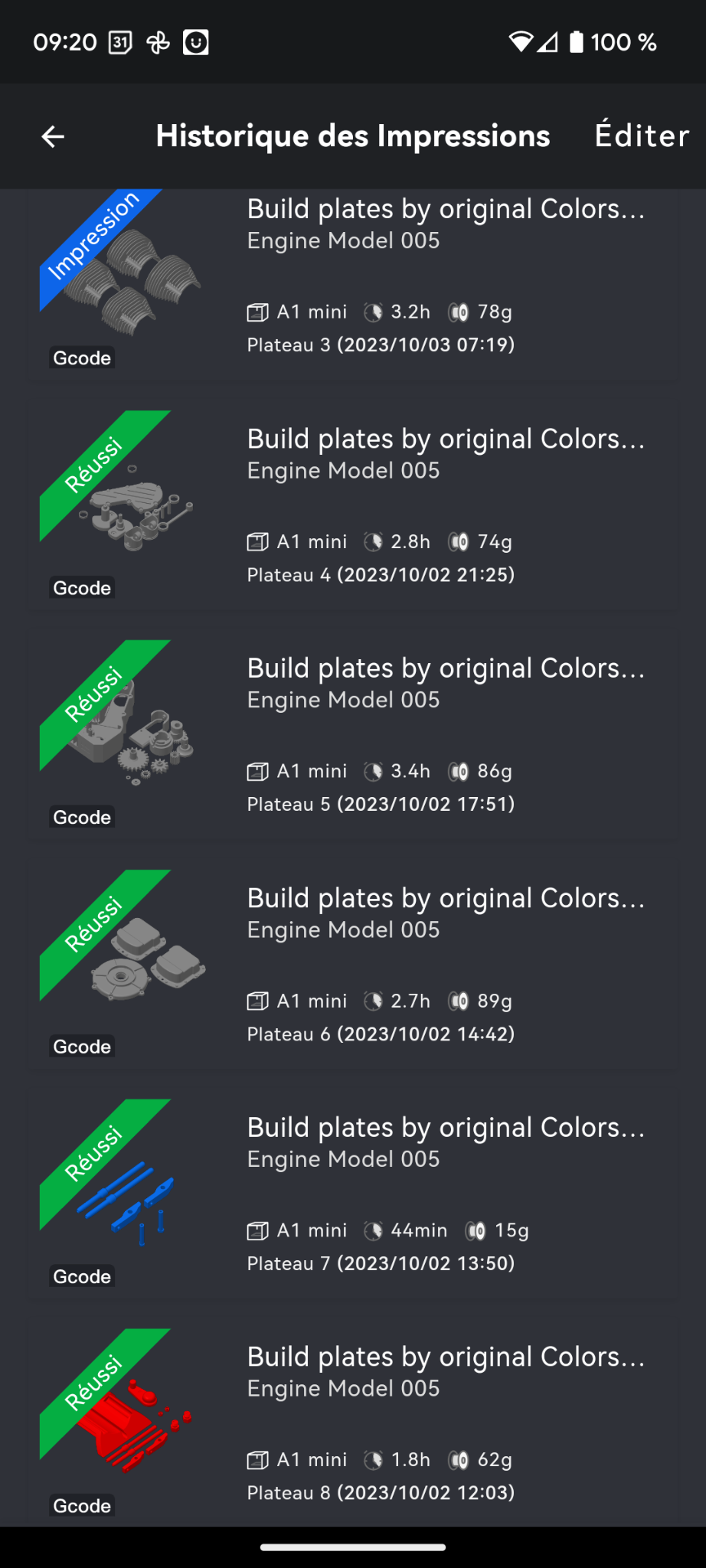
Task: Tap the filament spool icon next to 89g
Action: [x=459, y=1001]
